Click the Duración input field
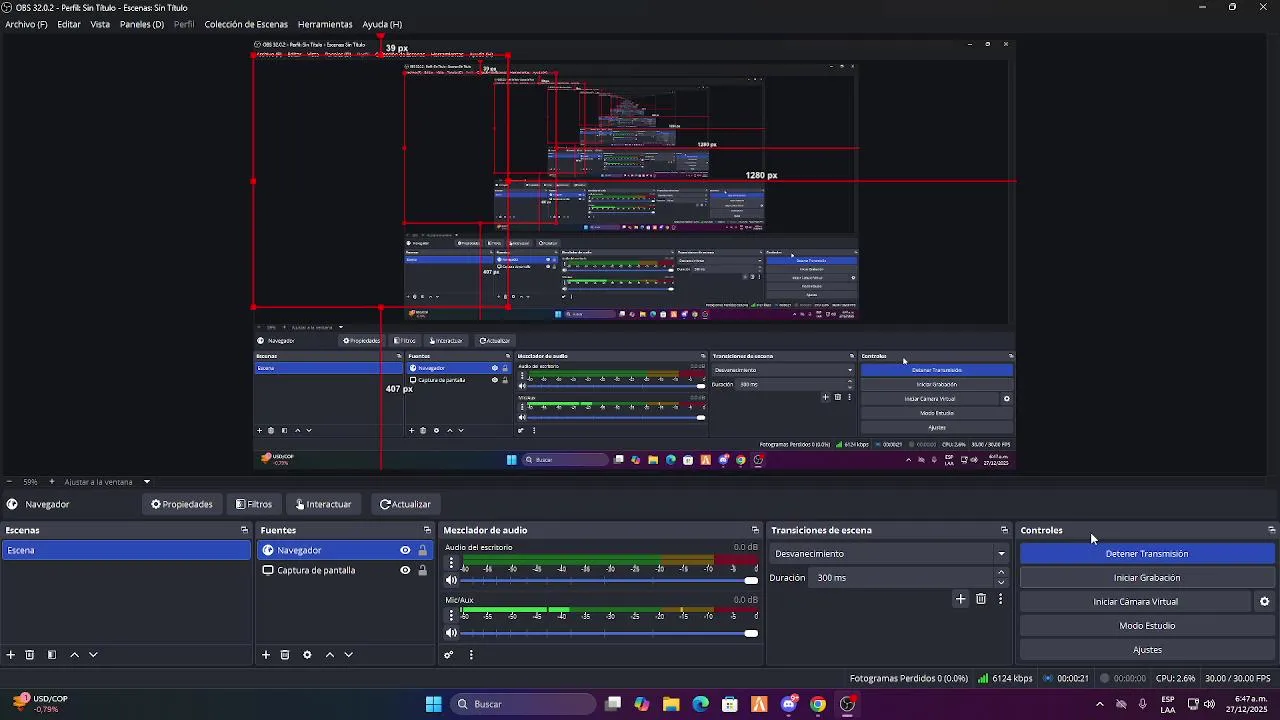 point(901,578)
